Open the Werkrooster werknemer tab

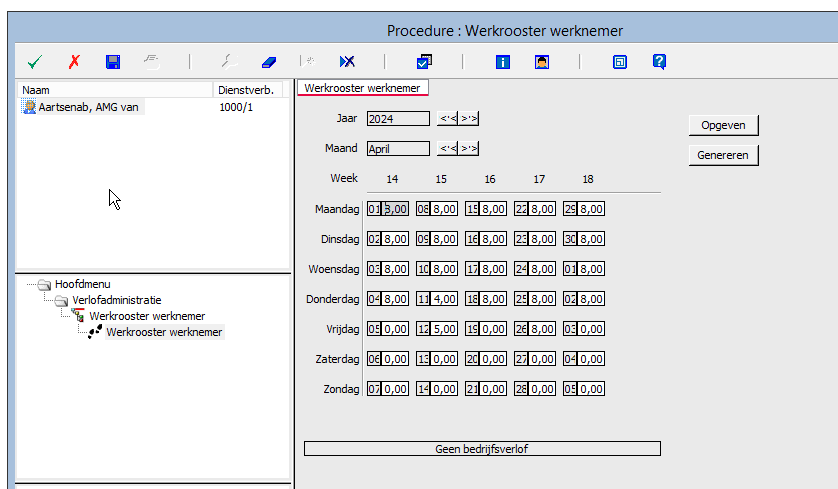point(362,88)
